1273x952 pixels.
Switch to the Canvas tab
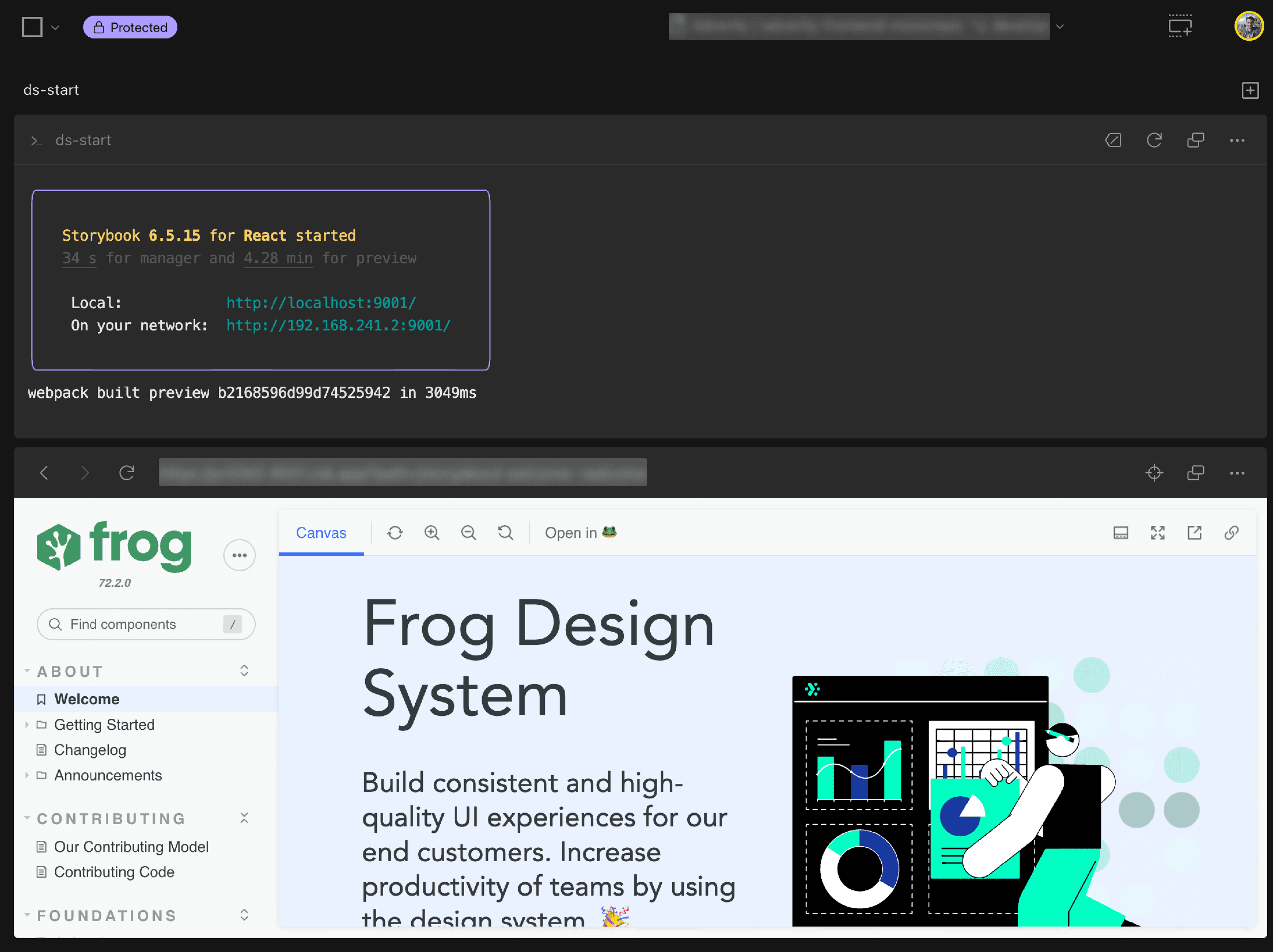coord(321,532)
